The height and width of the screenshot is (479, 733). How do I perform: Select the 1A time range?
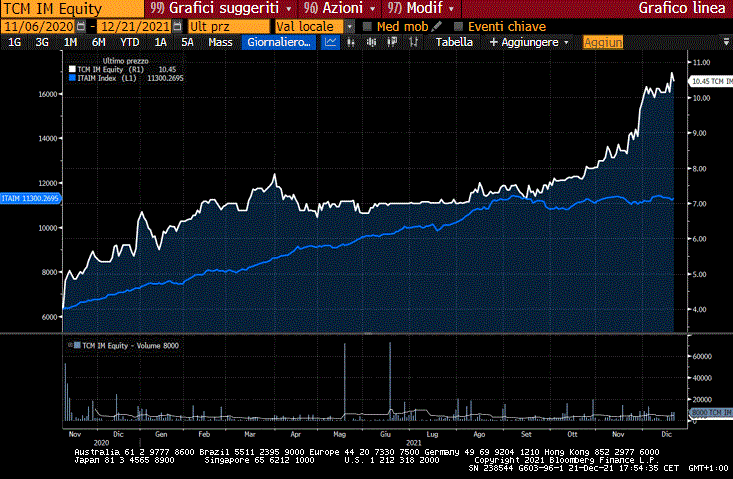pyautogui.click(x=160, y=43)
